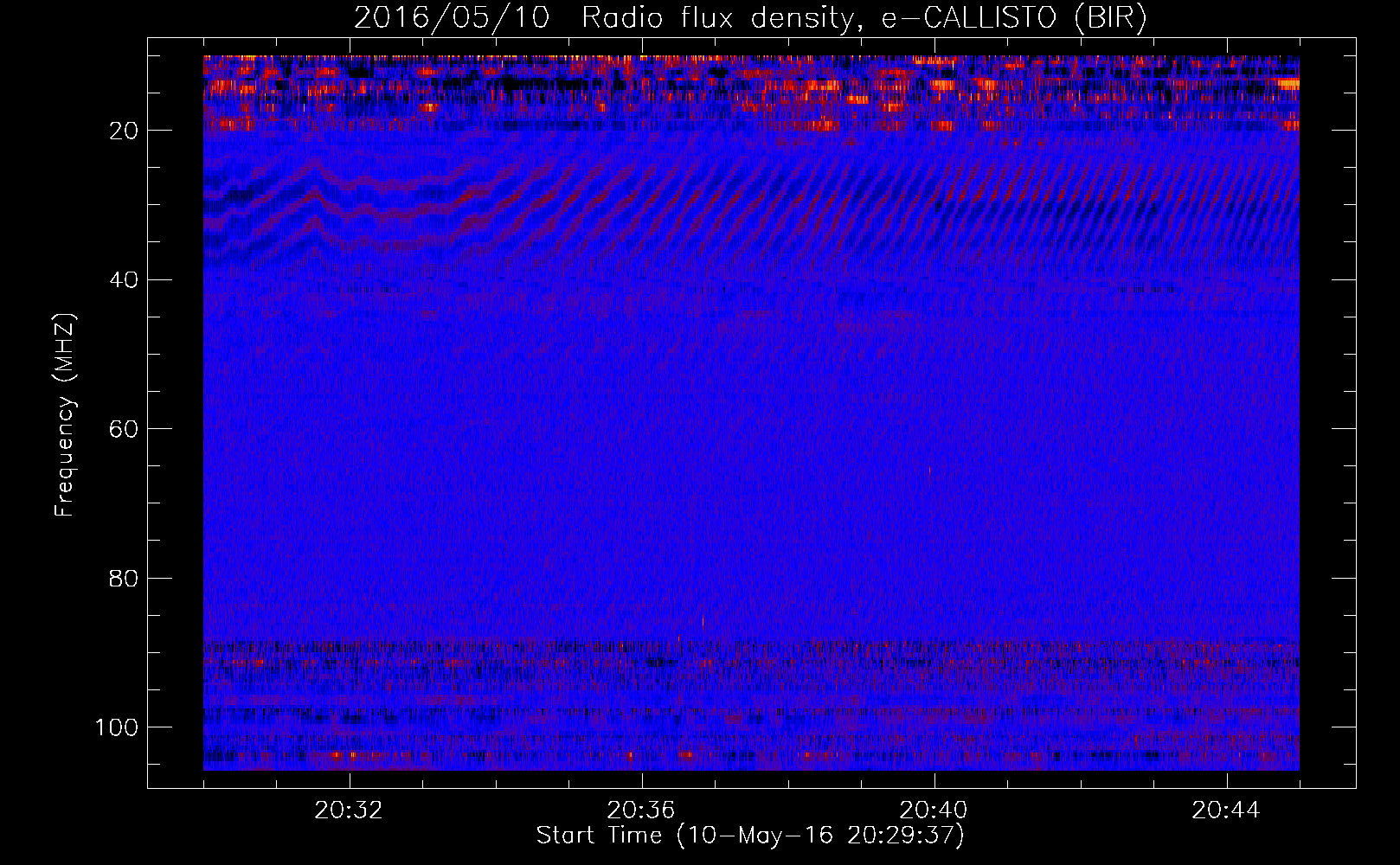Click the 20 MHz frequency tick label
This screenshot has width=1400, height=865.
tap(125, 131)
